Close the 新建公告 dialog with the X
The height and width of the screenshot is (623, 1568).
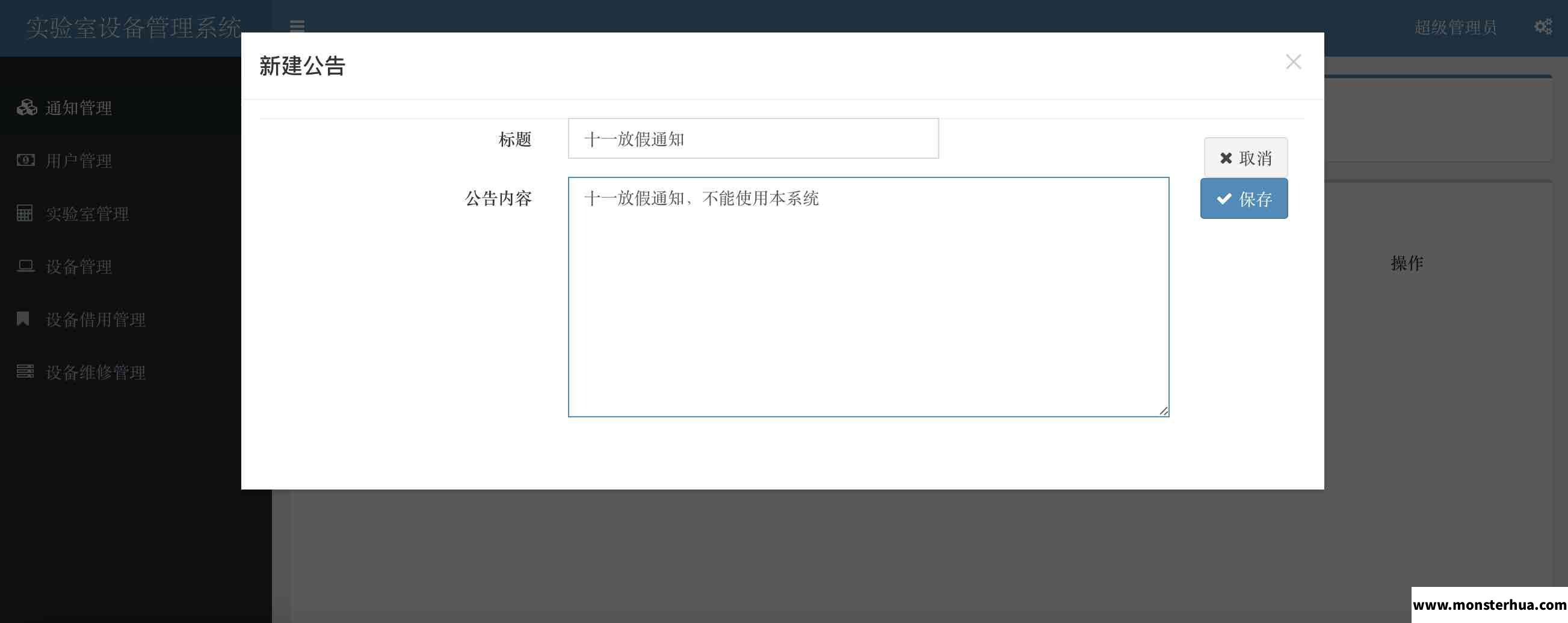tap(1293, 61)
